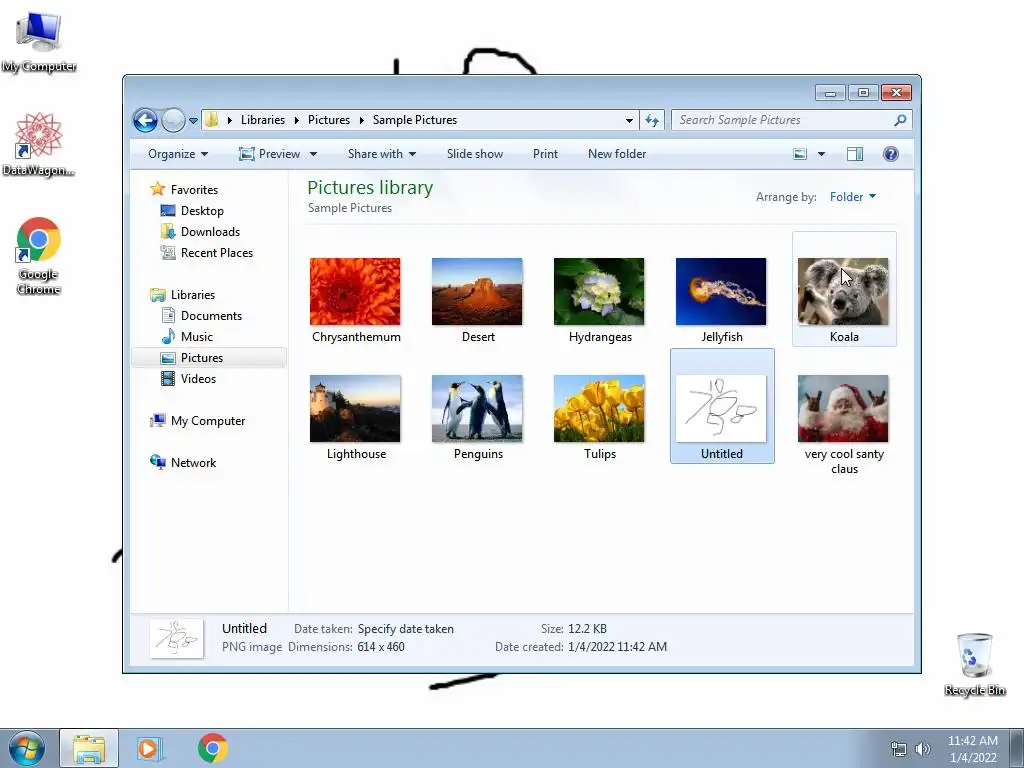The width and height of the screenshot is (1024, 768).
Task: Click Specify date taken in details pane
Action: point(406,629)
